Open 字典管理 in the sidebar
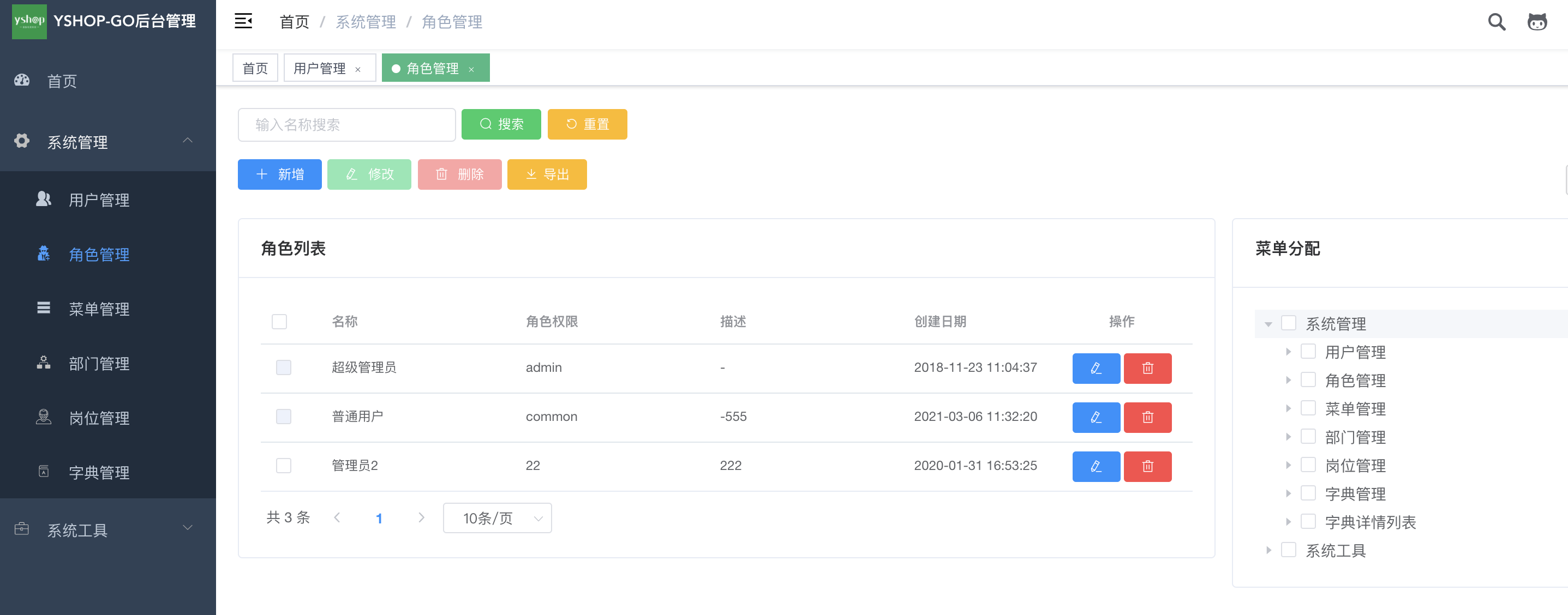This screenshot has width=1568, height=615. pos(107,472)
